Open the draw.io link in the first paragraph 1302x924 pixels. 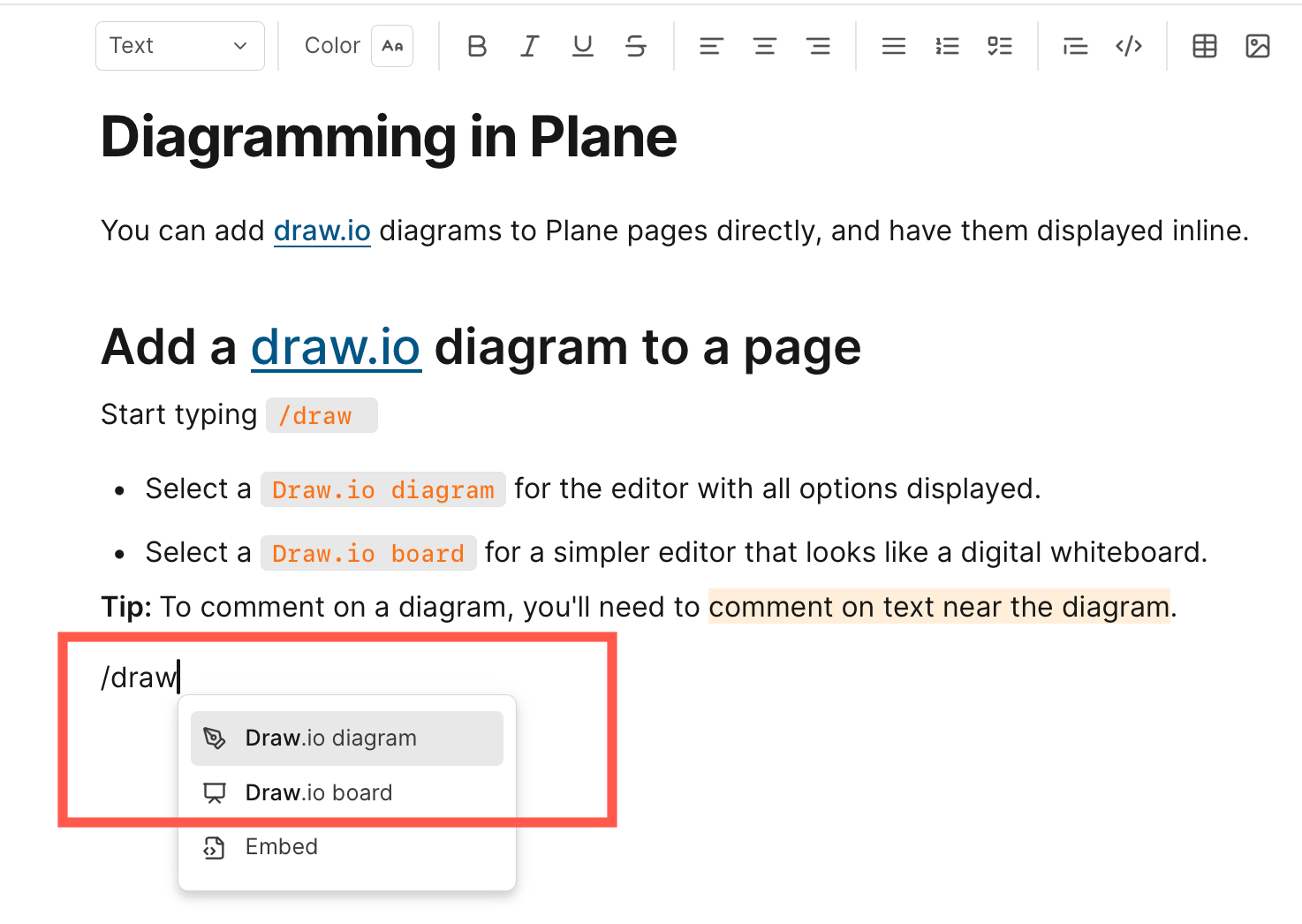point(322,231)
